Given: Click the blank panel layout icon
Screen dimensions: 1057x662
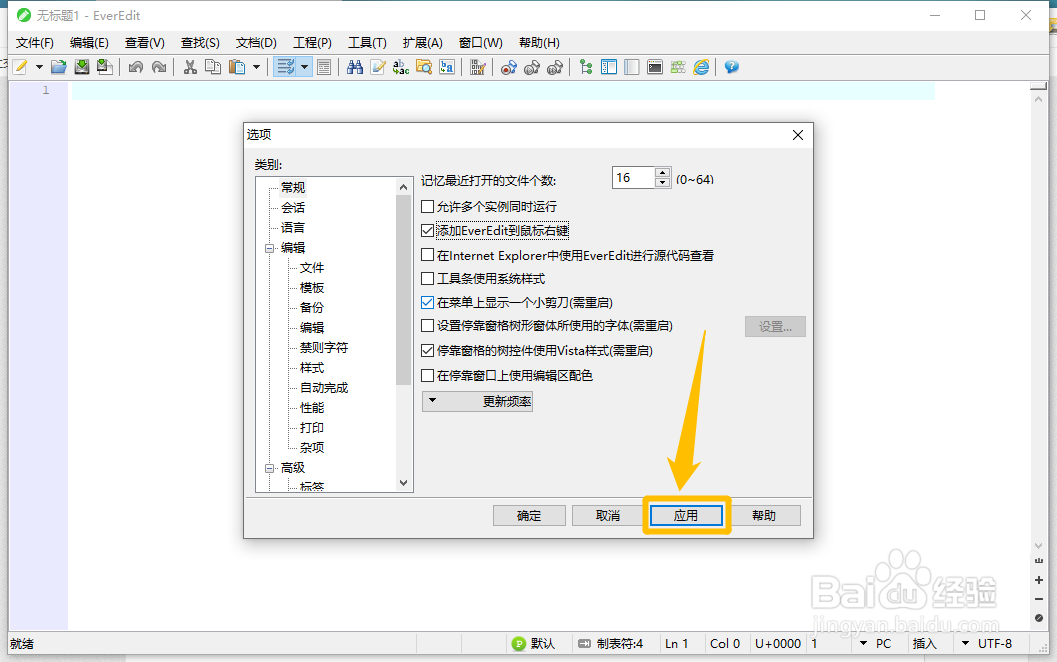Looking at the screenshot, I should coord(632,67).
